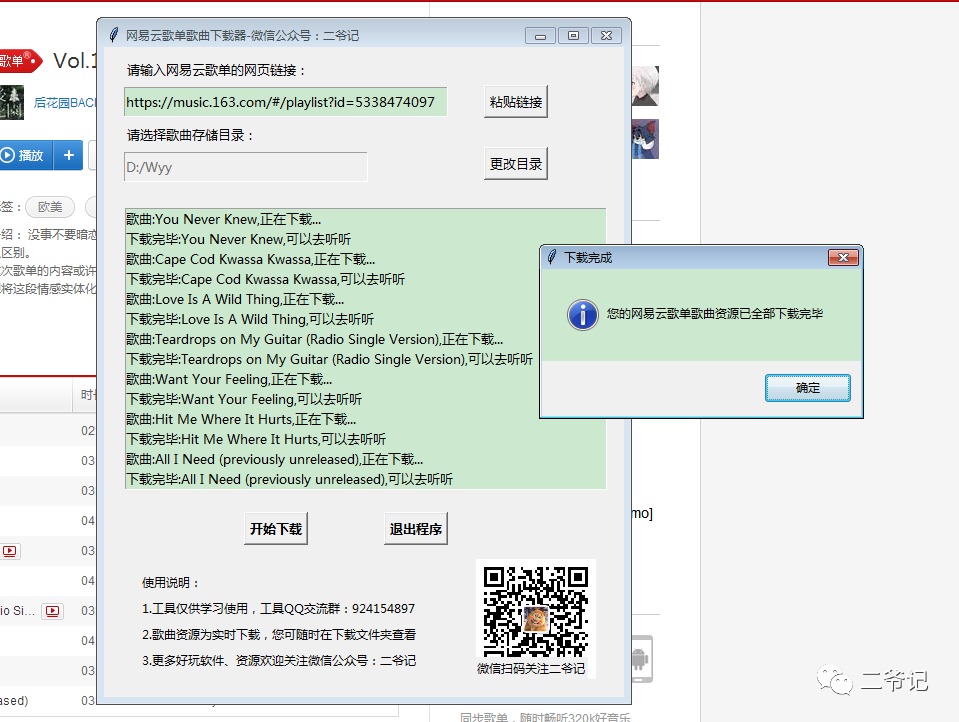Click the Tom cat avatar thumbnail on webpage
Viewport: 959px width, 722px height.
pyautogui.click(x=645, y=139)
